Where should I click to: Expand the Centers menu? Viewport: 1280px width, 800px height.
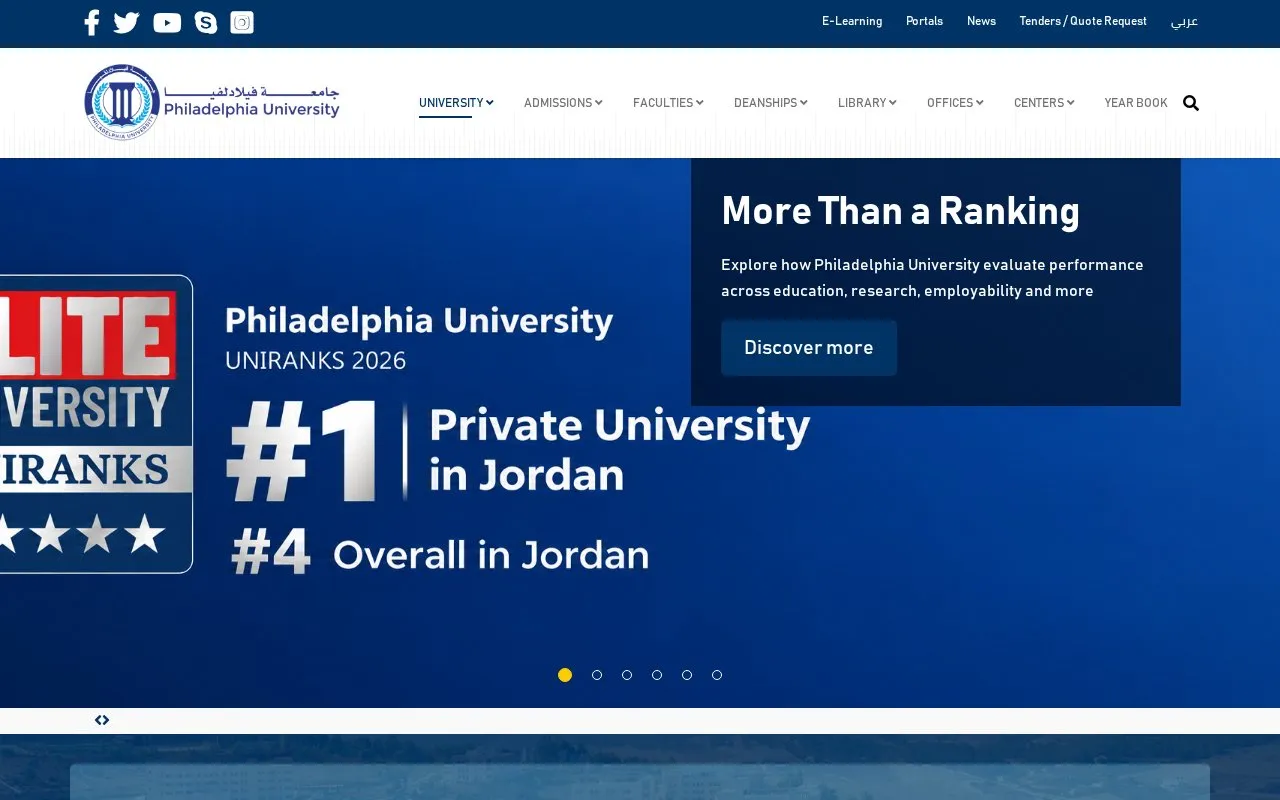[1044, 103]
